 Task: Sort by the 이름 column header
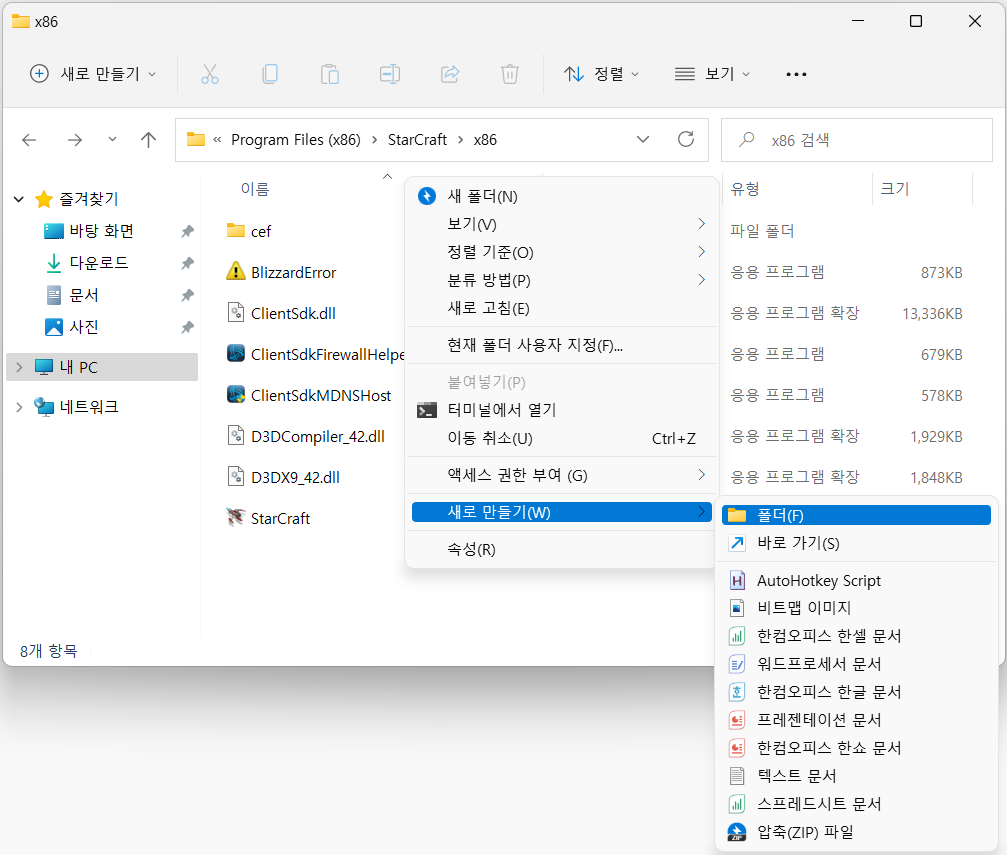click(x=255, y=189)
